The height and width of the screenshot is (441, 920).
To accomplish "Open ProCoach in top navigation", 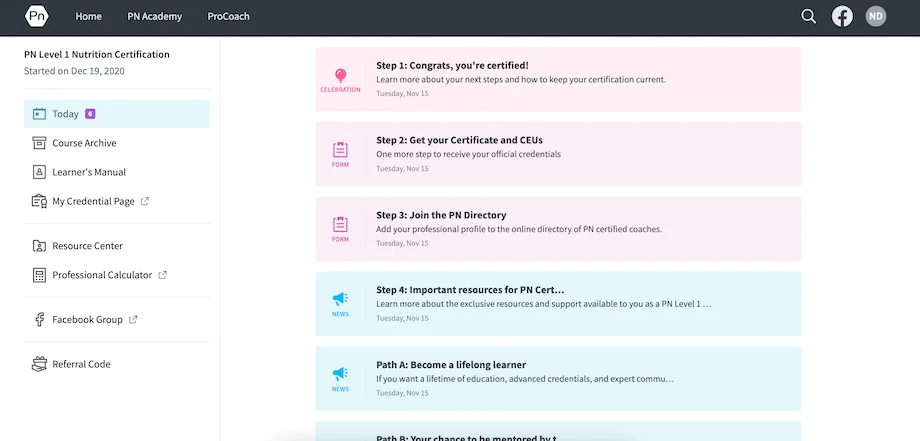I will click(x=228, y=16).
